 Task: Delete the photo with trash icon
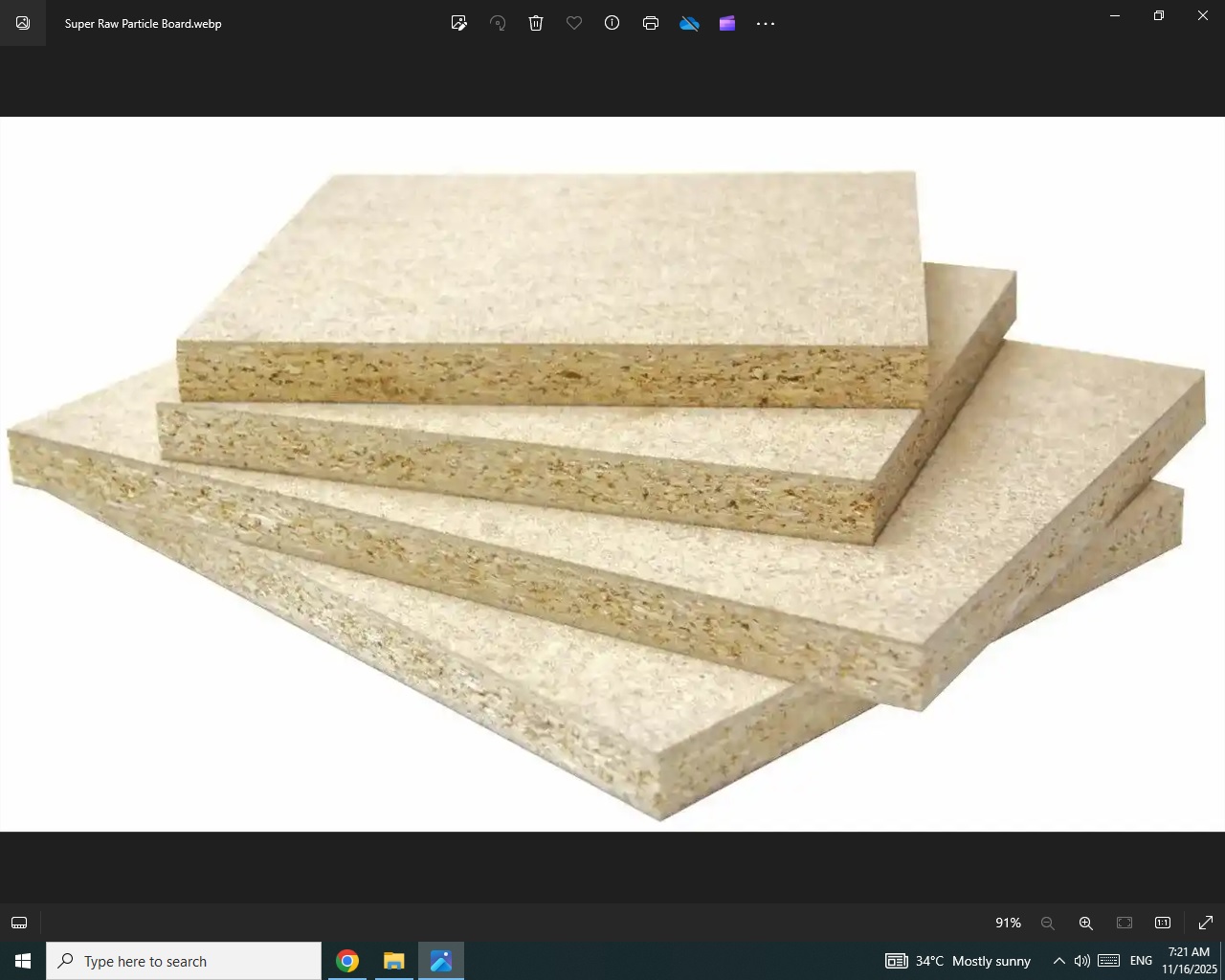536,23
